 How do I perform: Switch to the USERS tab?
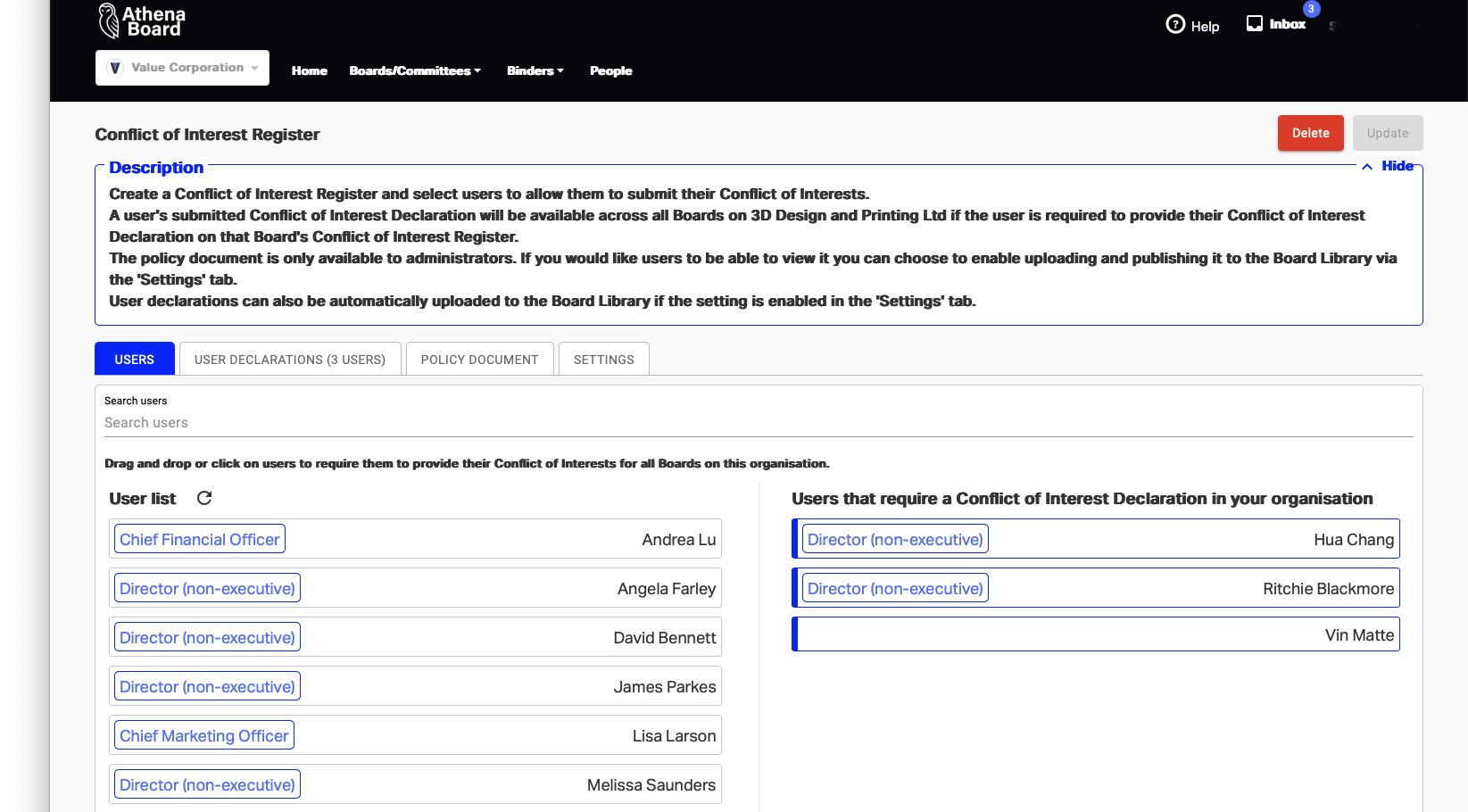(x=135, y=359)
